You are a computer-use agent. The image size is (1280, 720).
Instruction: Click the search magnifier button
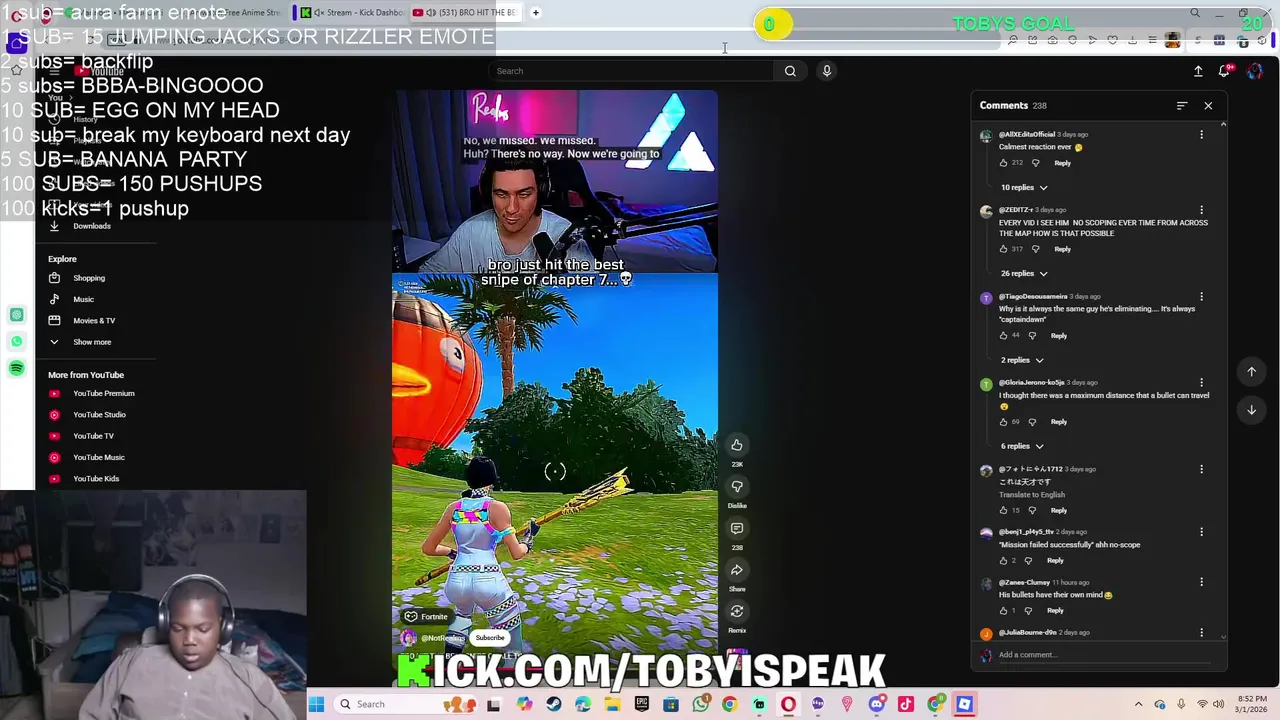point(790,71)
